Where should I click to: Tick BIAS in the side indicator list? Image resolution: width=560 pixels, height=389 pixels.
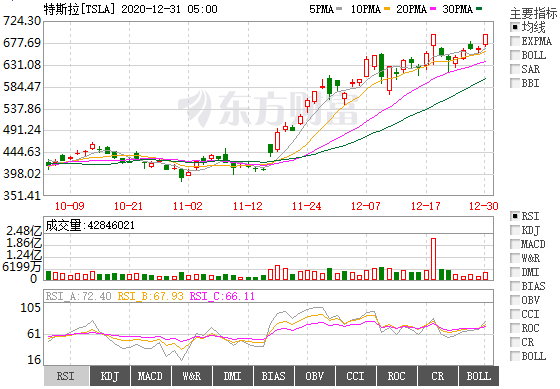[515, 286]
